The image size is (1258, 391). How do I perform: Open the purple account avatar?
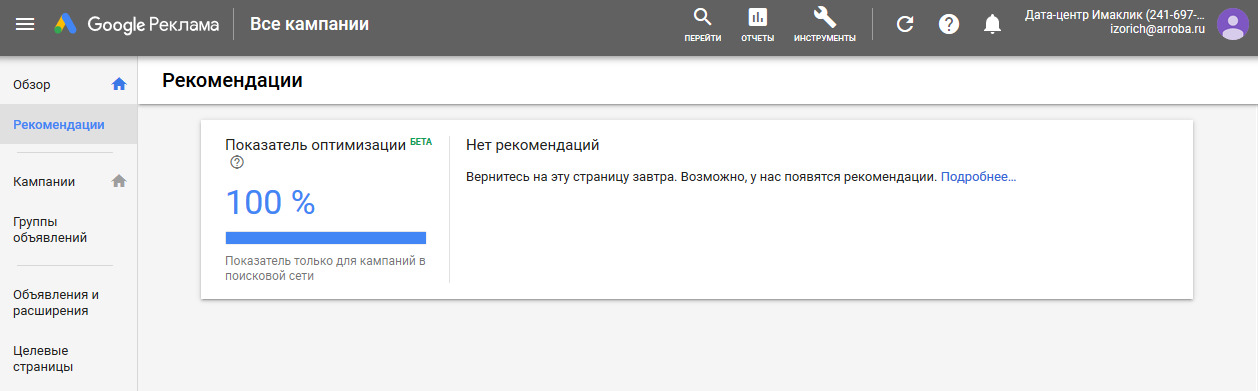tap(1233, 24)
